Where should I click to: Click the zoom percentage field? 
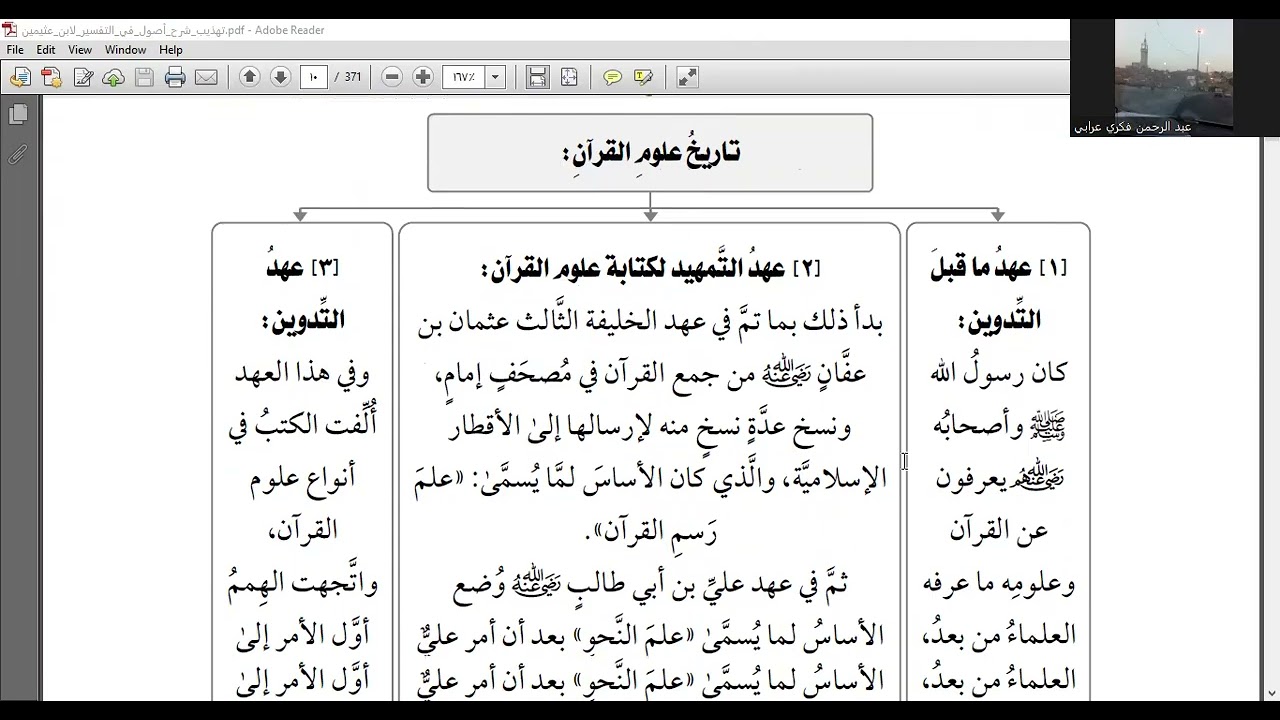pos(464,77)
